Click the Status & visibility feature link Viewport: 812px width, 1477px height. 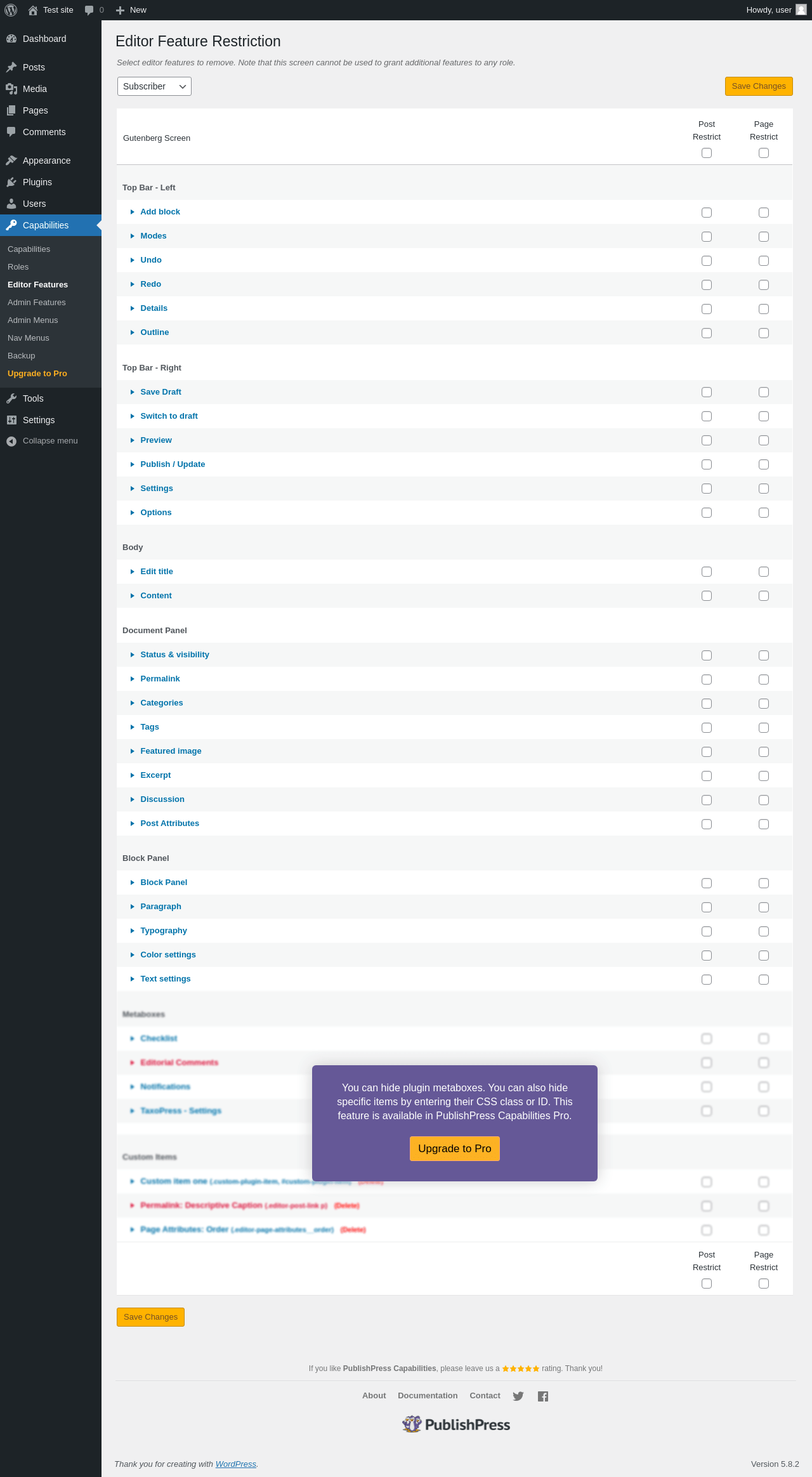[x=175, y=655]
